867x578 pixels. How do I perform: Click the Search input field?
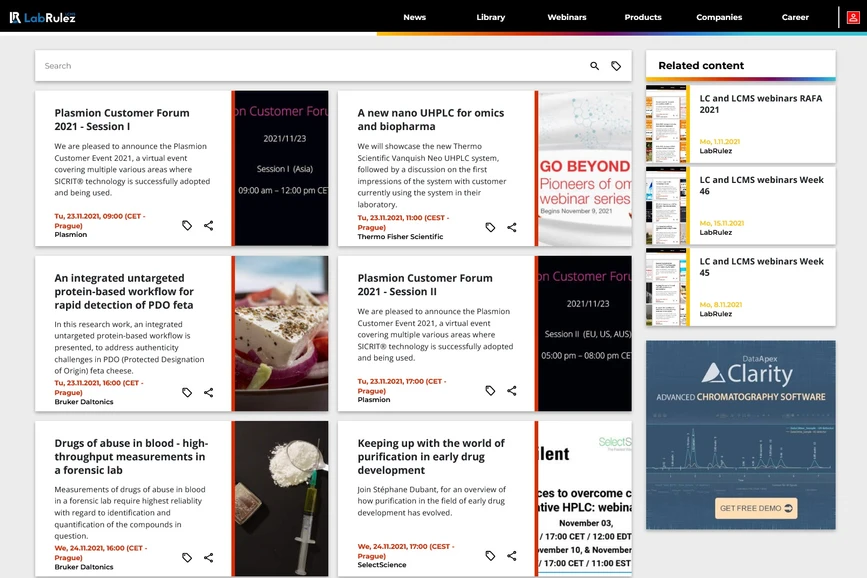[312, 66]
